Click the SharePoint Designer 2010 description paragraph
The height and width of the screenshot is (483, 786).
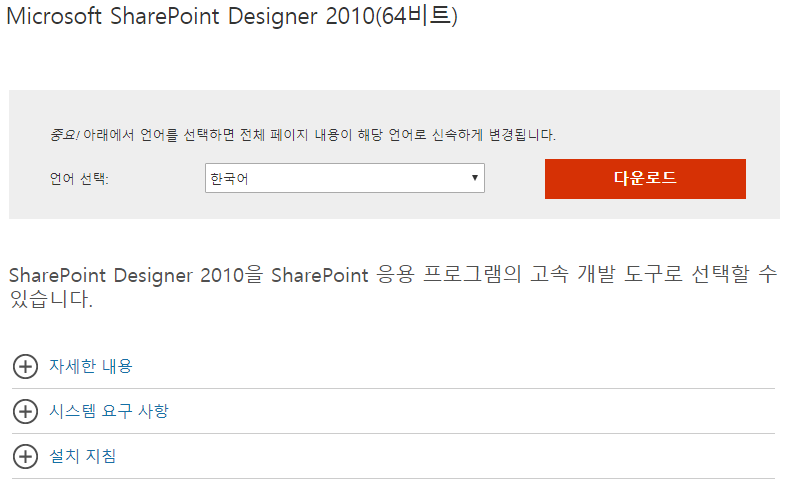tap(393, 287)
